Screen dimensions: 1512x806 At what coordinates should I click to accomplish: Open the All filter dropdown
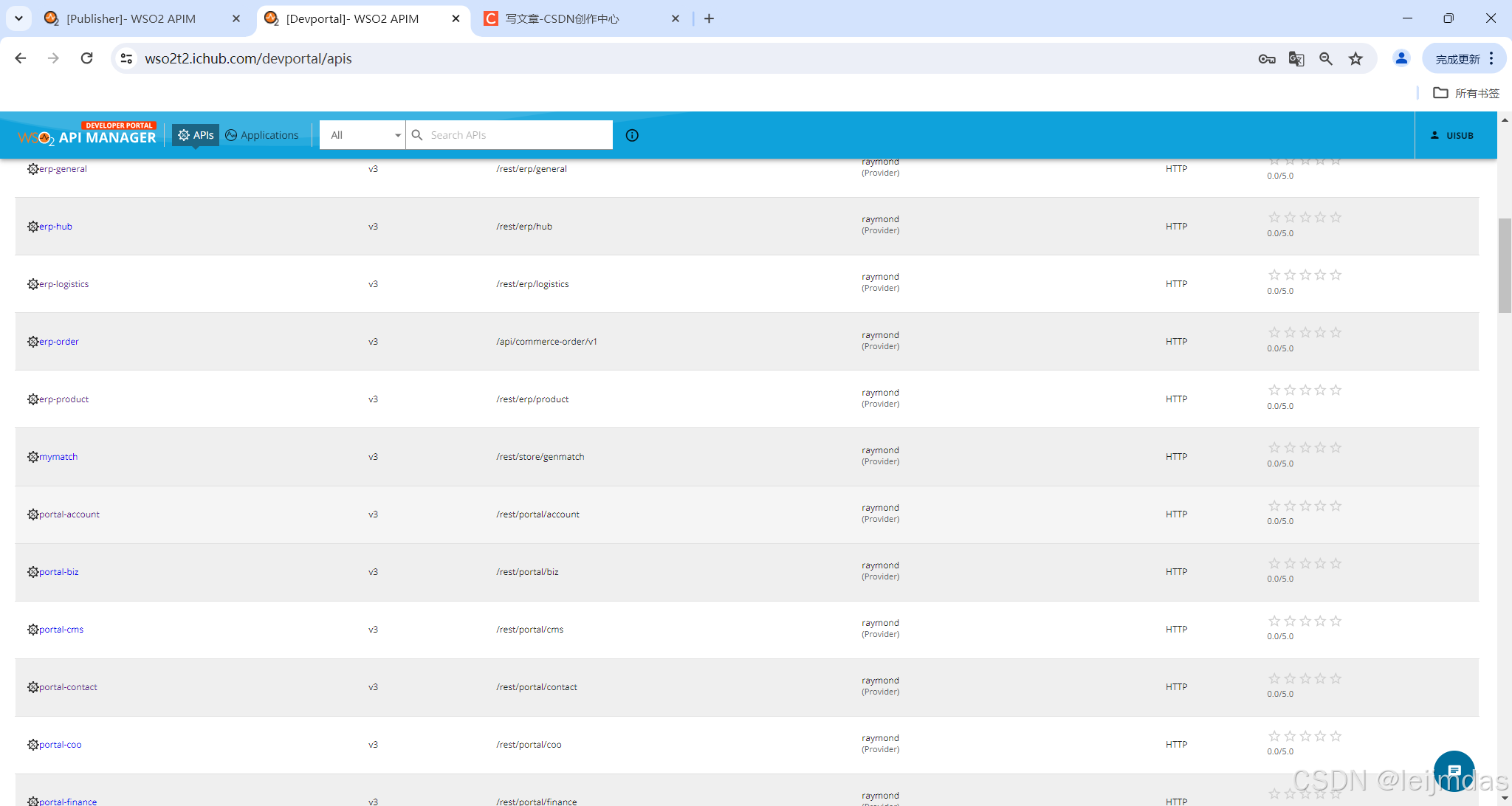click(x=363, y=135)
